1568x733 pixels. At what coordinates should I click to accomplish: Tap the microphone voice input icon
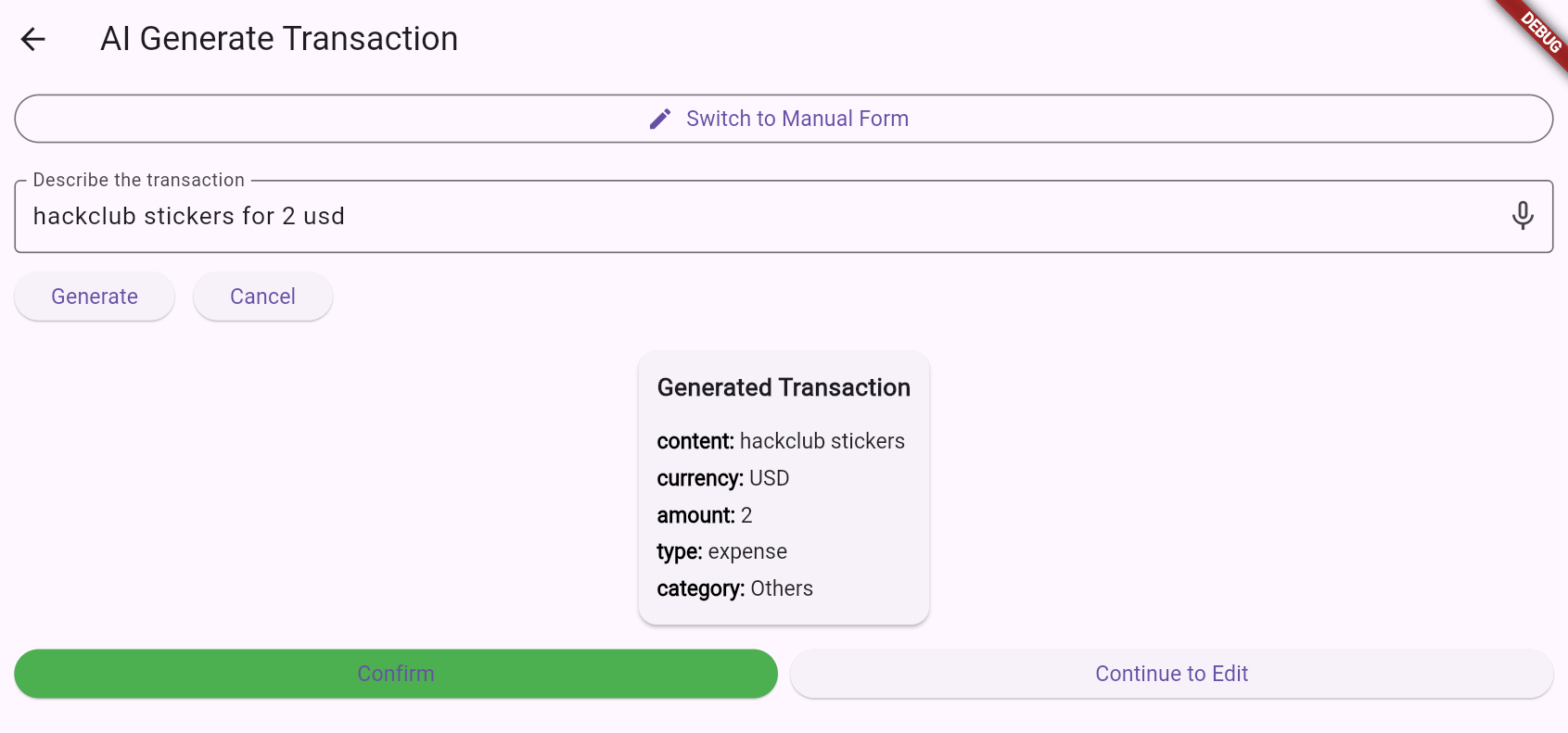pyautogui.click(x=1522, y=216)
